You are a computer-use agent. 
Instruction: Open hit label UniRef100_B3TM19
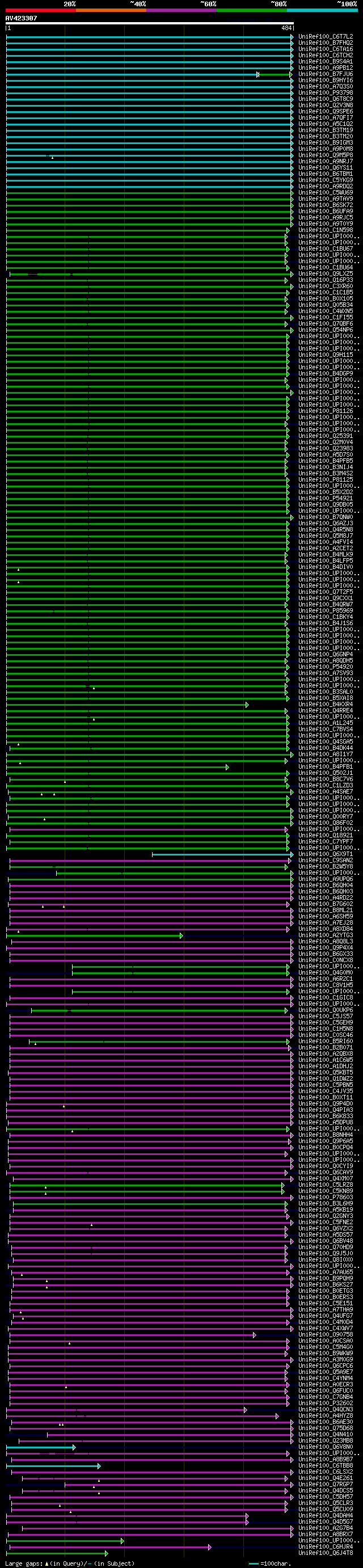click(x=325, y=130)
